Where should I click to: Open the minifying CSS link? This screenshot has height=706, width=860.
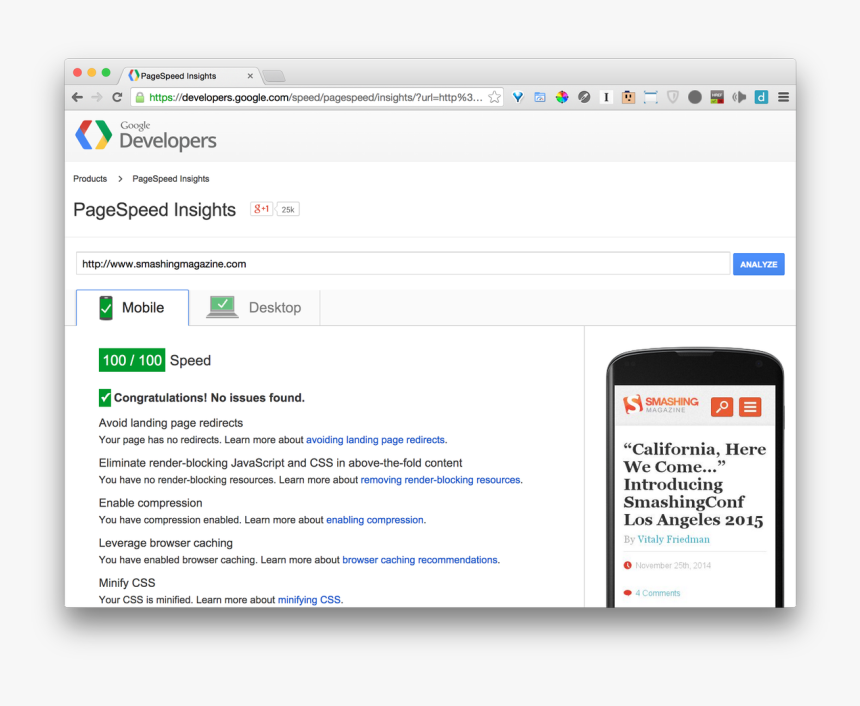coord(309,600)
